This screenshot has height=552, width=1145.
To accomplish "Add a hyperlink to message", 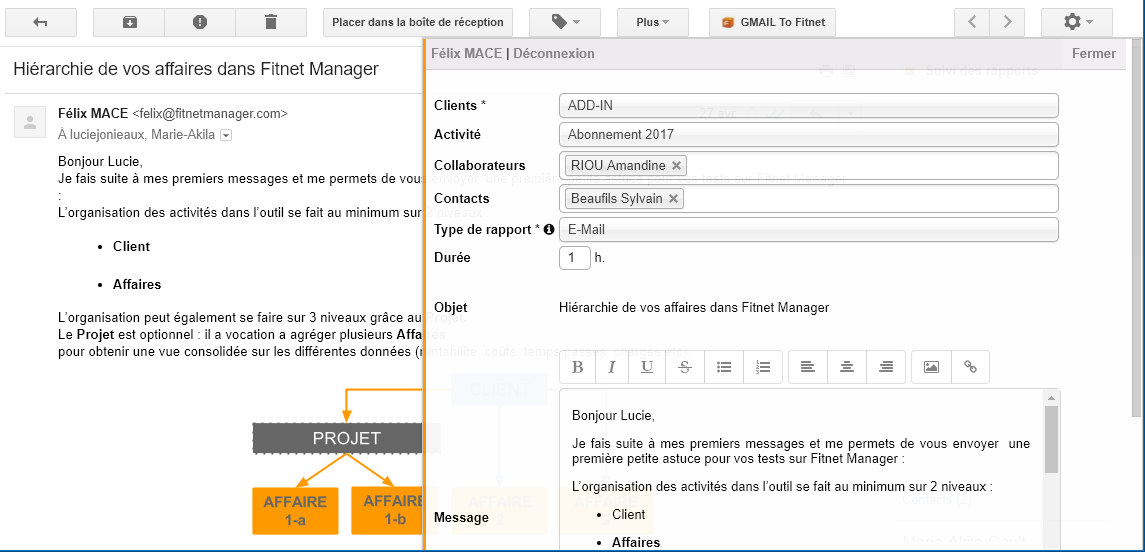I will [x=970, y=367].
